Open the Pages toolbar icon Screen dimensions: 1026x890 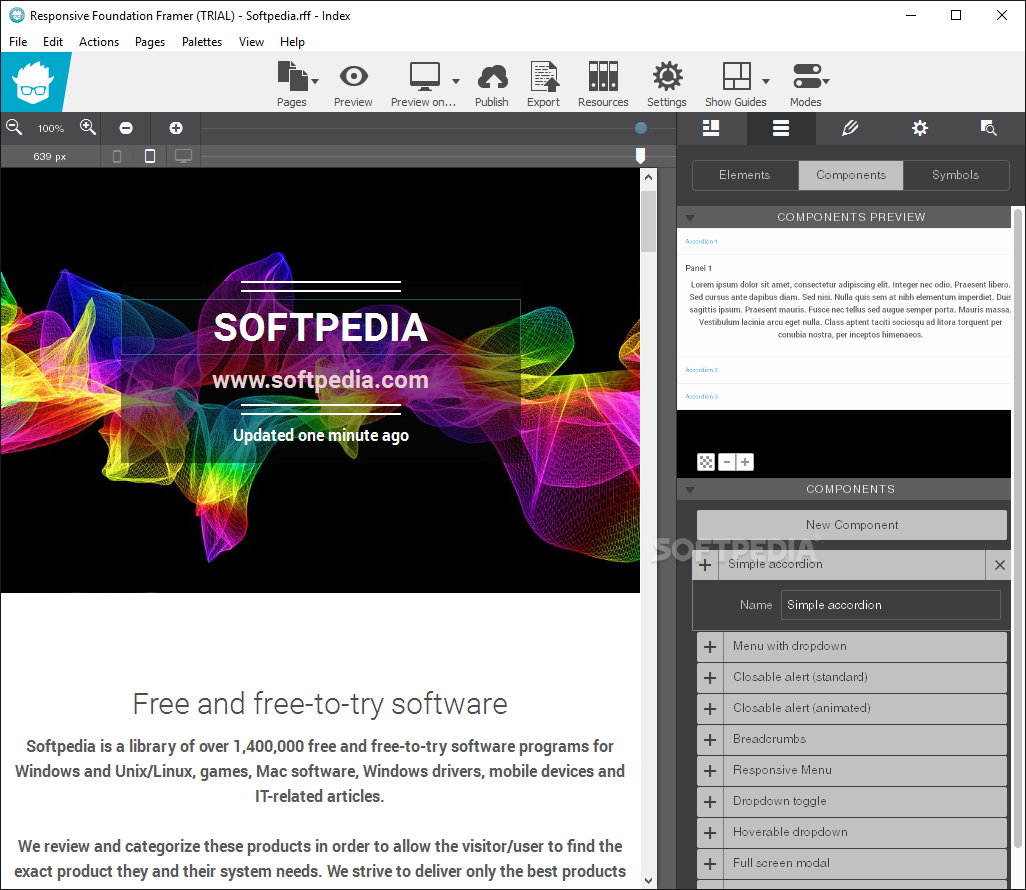coord(292,77)
